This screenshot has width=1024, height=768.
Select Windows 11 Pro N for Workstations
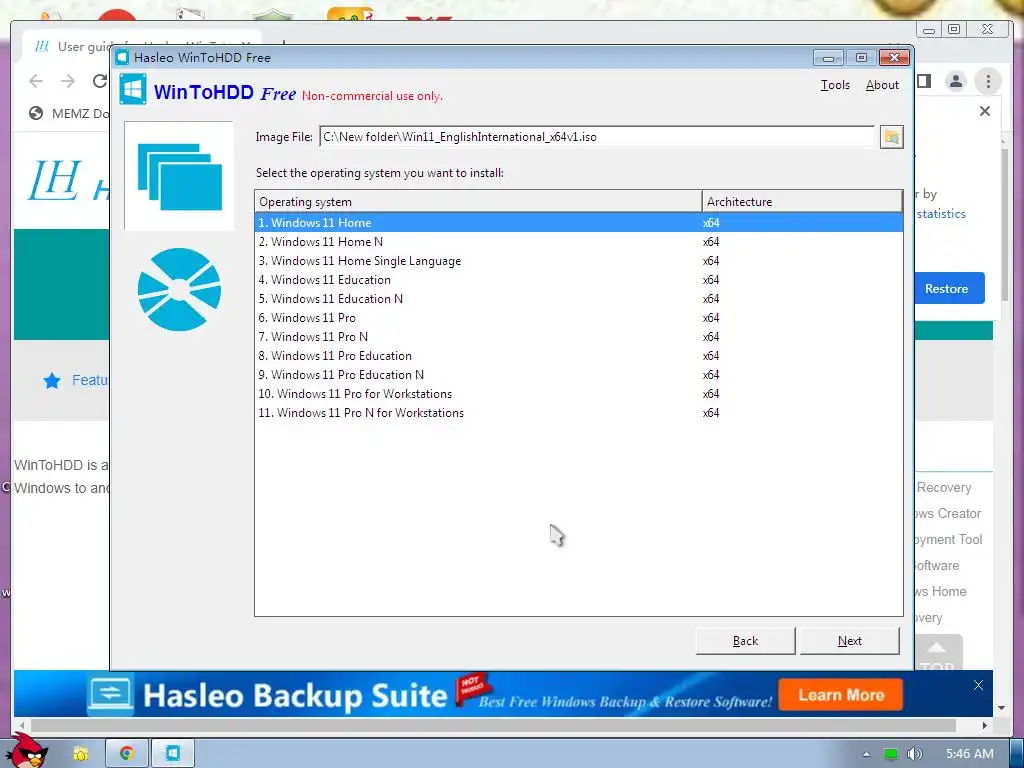point(579,413)
